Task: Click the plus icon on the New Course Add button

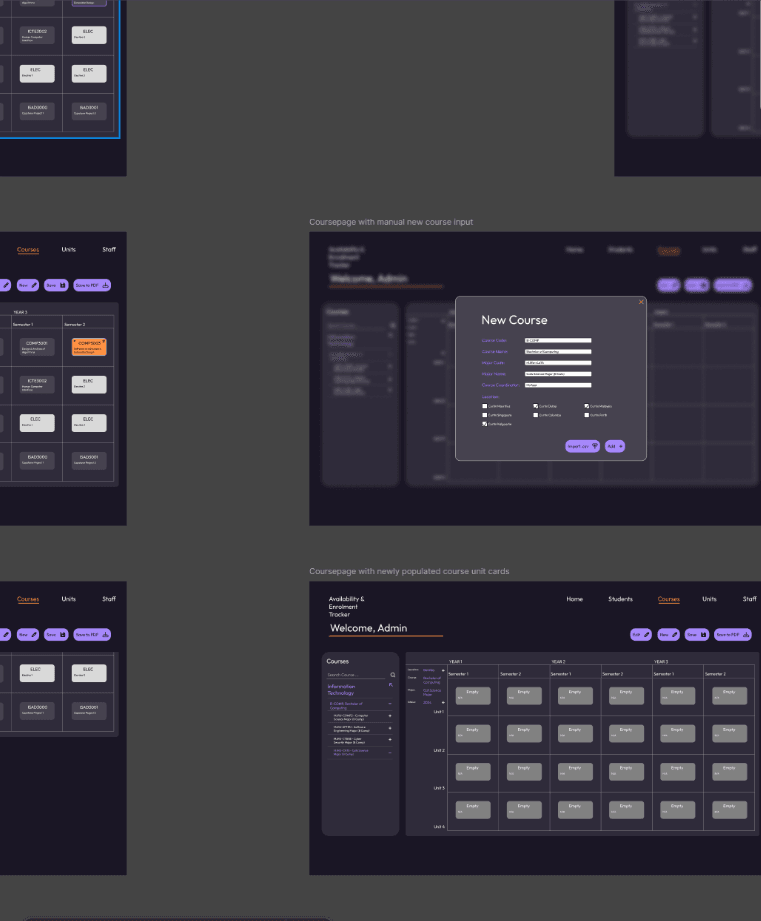Action: pos(620,446)
